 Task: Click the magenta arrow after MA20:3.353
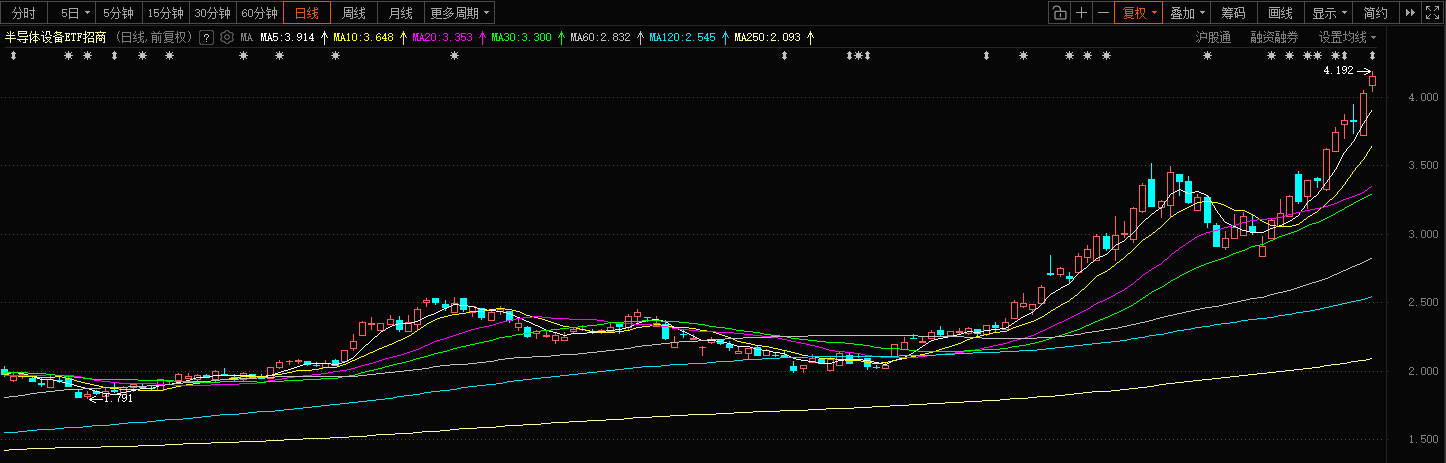pos(482,37)
